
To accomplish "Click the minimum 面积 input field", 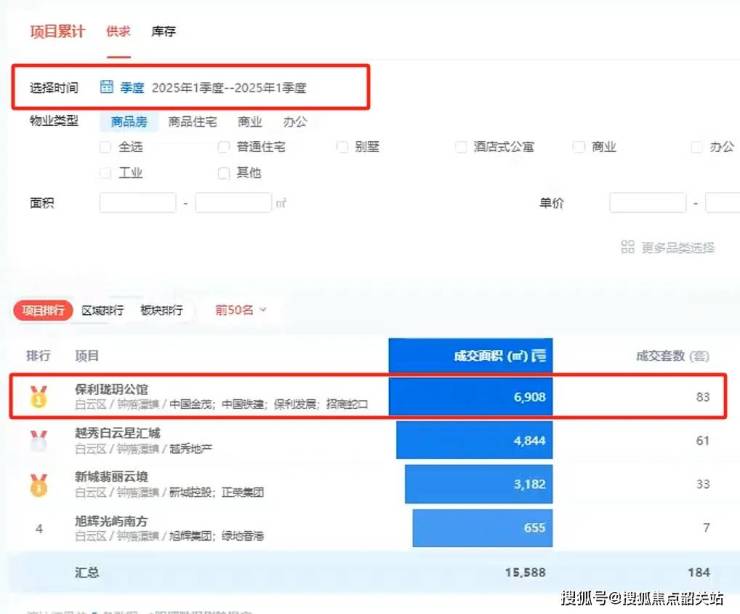I will (x=137, y=203).
